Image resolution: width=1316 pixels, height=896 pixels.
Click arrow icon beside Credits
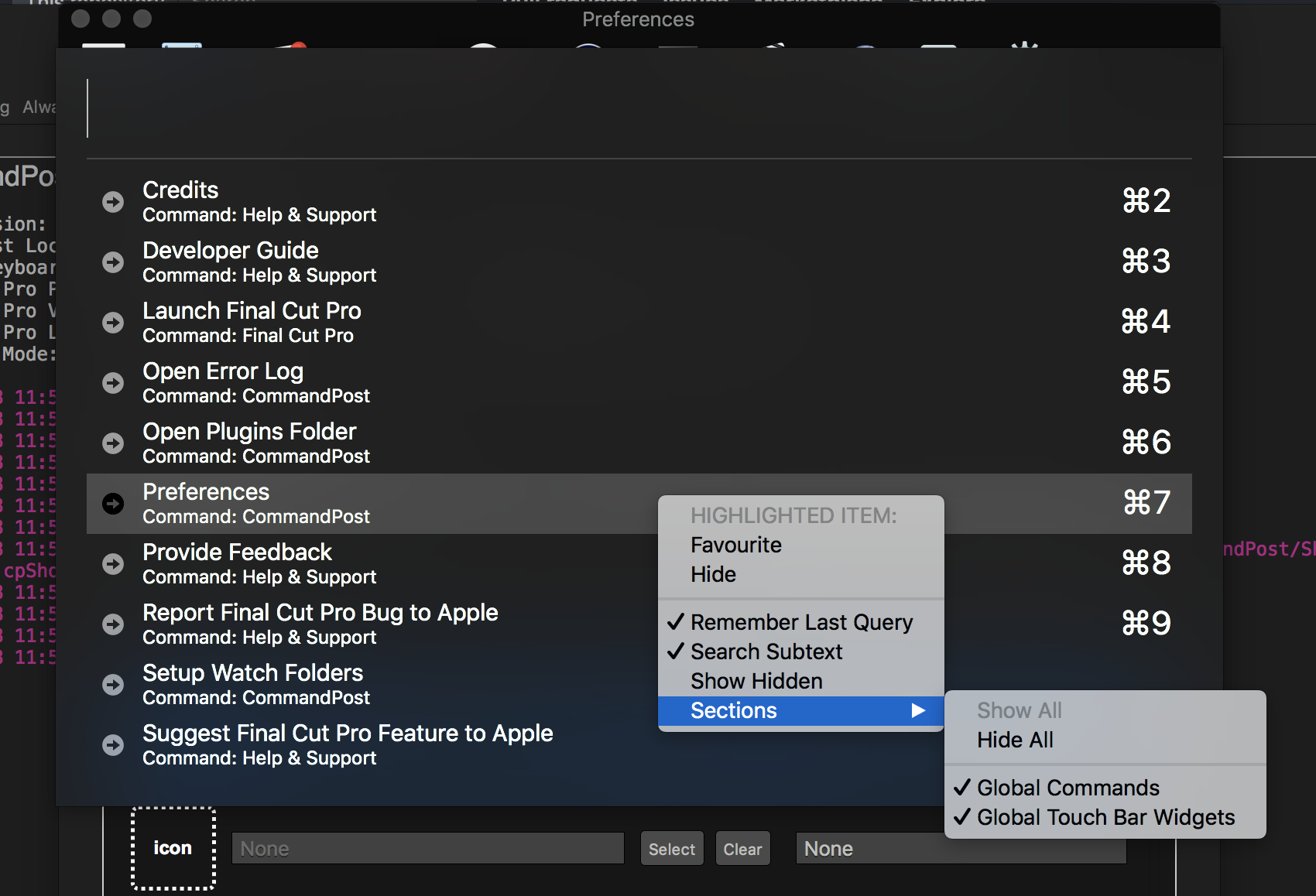[x=113, y=202]
